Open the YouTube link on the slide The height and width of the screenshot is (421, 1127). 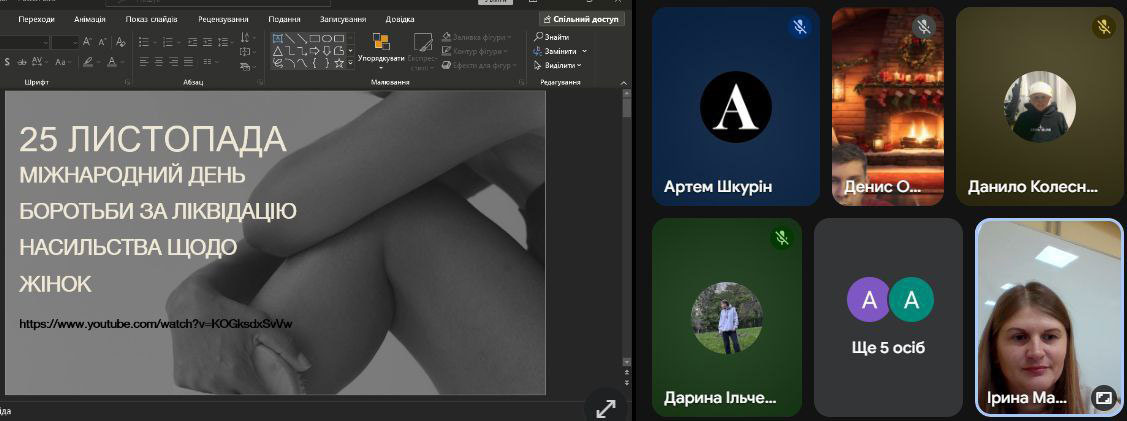click(155, 324)
